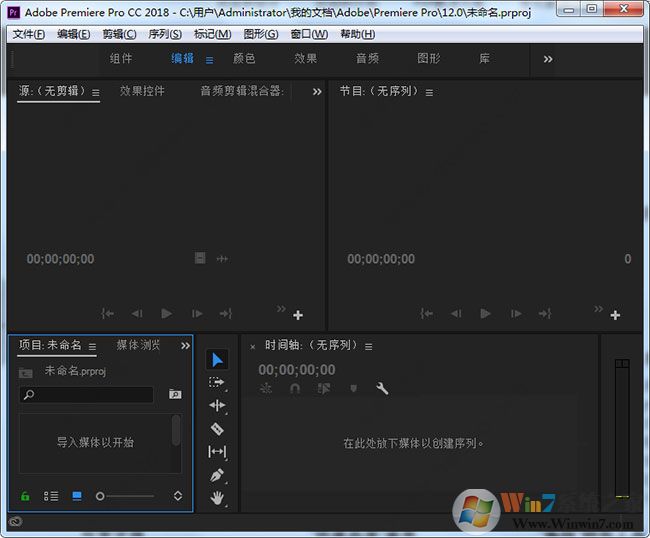Expand hidden source panel tabs chevron
650x538 pixels.
317,92
